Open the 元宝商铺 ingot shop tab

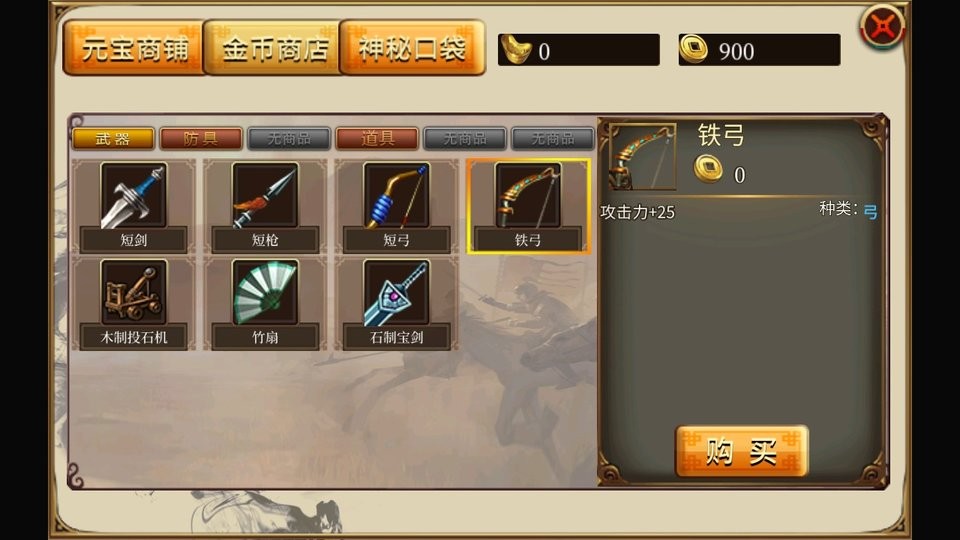134,48
